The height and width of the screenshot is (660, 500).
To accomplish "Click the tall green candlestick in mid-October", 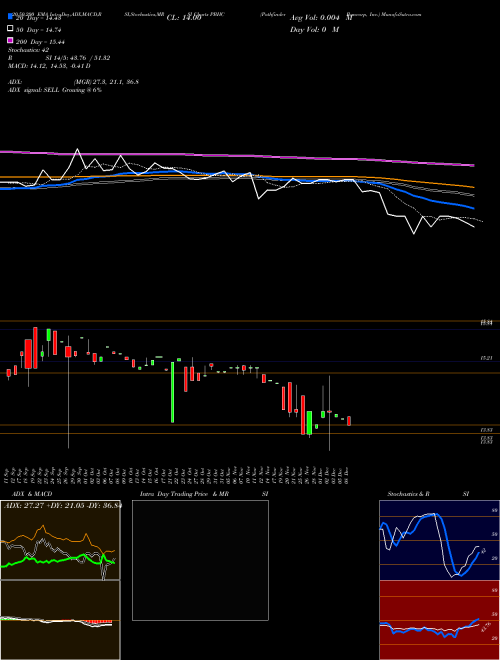I will point(173,392).
